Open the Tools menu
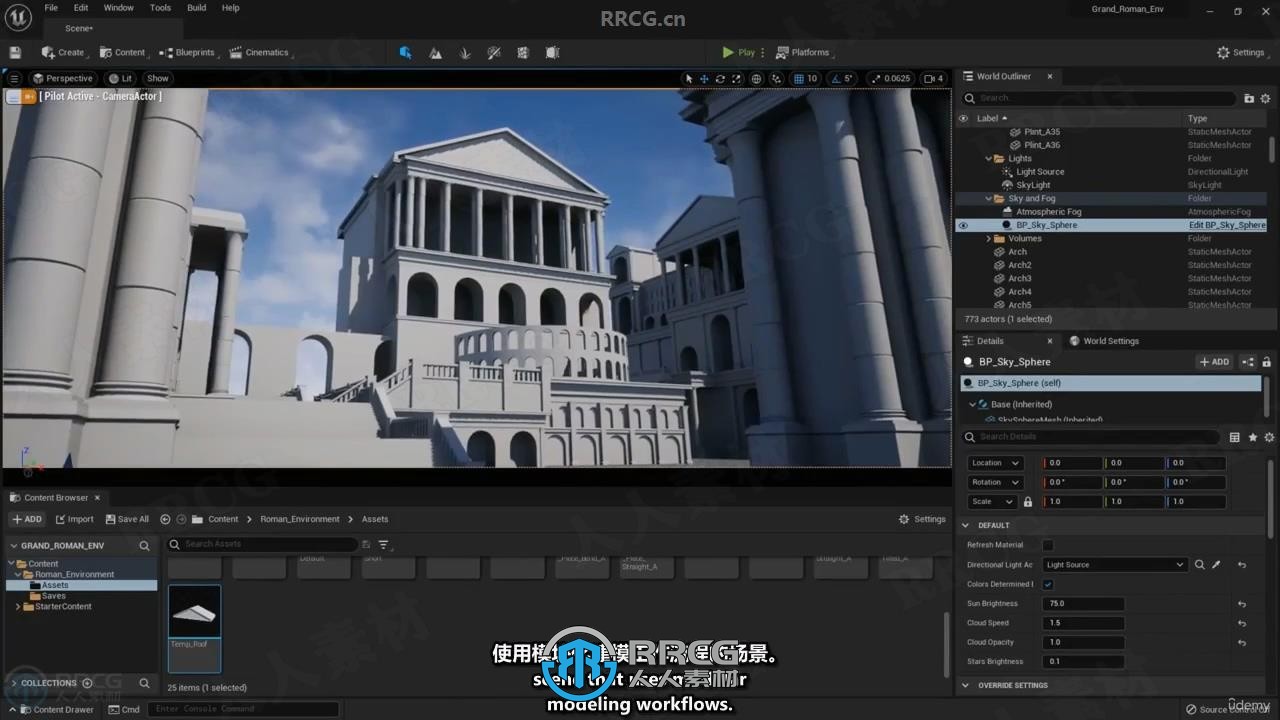The height and width of the screenshot is (720, 1280). [x=160, y=8]
